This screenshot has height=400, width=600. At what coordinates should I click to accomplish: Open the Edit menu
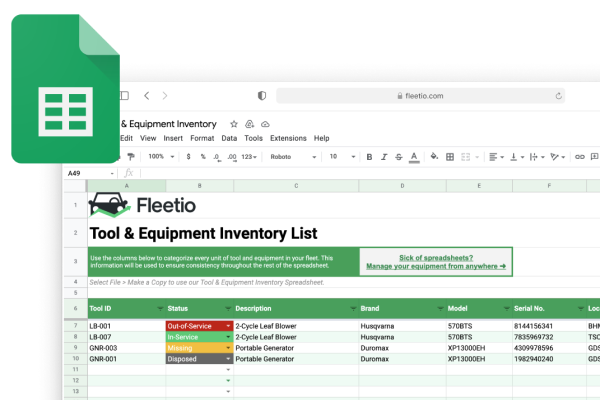[x=126, y=138]
